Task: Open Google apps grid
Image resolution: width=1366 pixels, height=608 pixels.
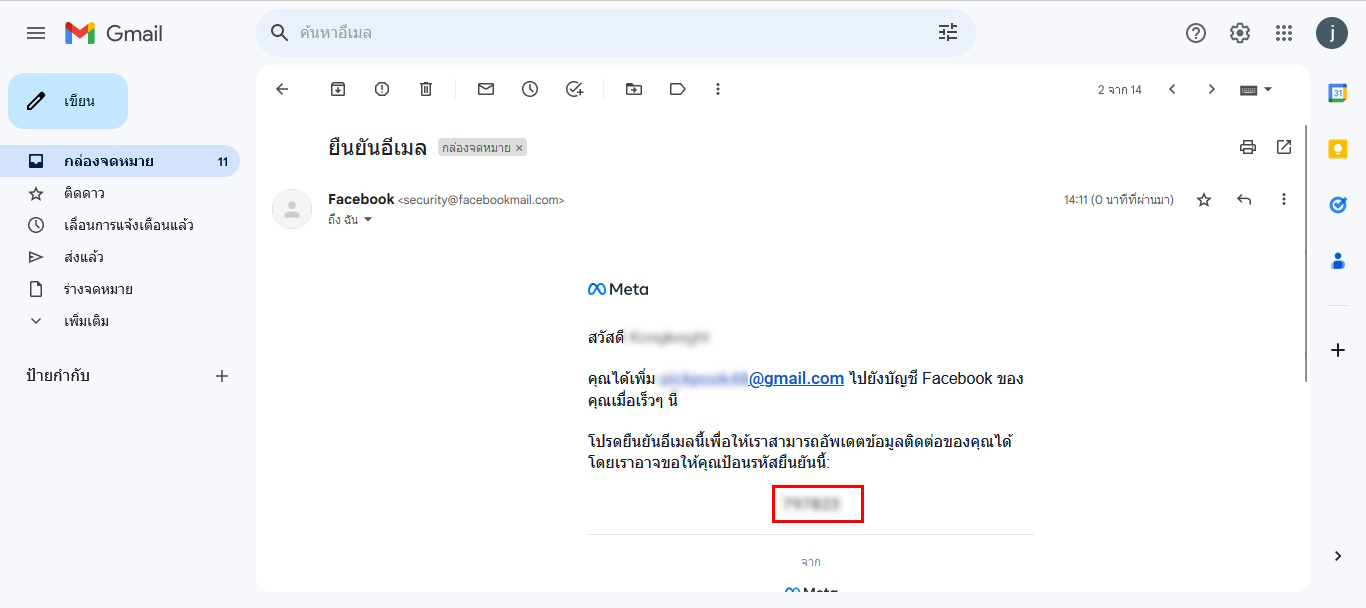Action: tap(1284, 33)
